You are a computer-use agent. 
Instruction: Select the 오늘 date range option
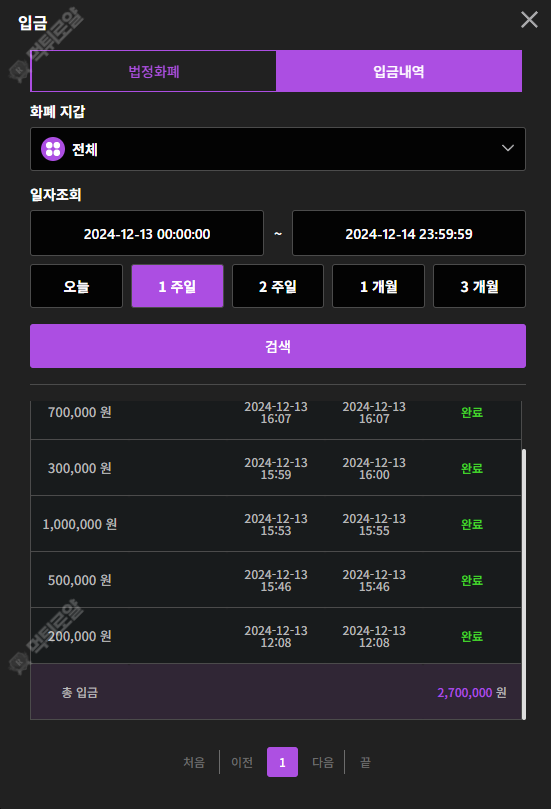pos(76,286)
